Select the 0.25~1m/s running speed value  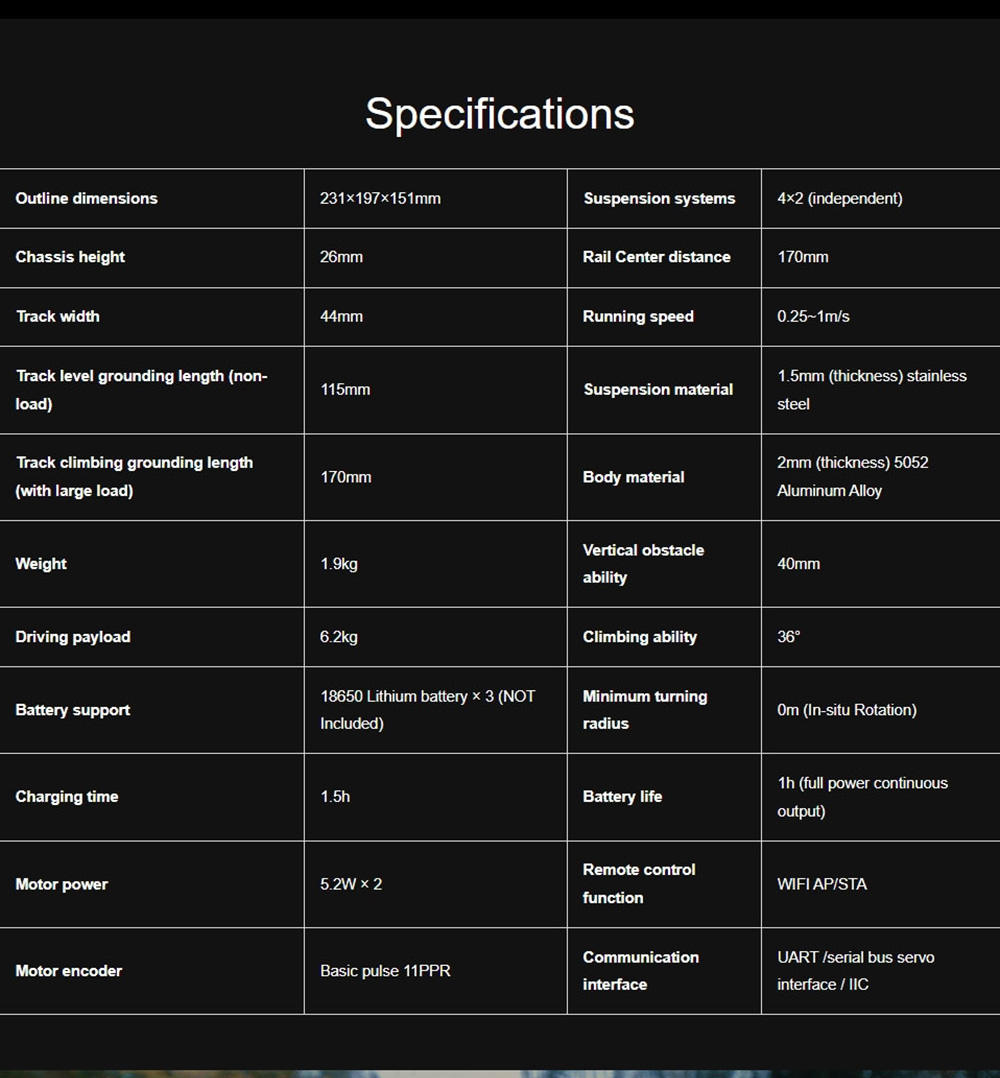pyautogui.click(x=813, y=316)
